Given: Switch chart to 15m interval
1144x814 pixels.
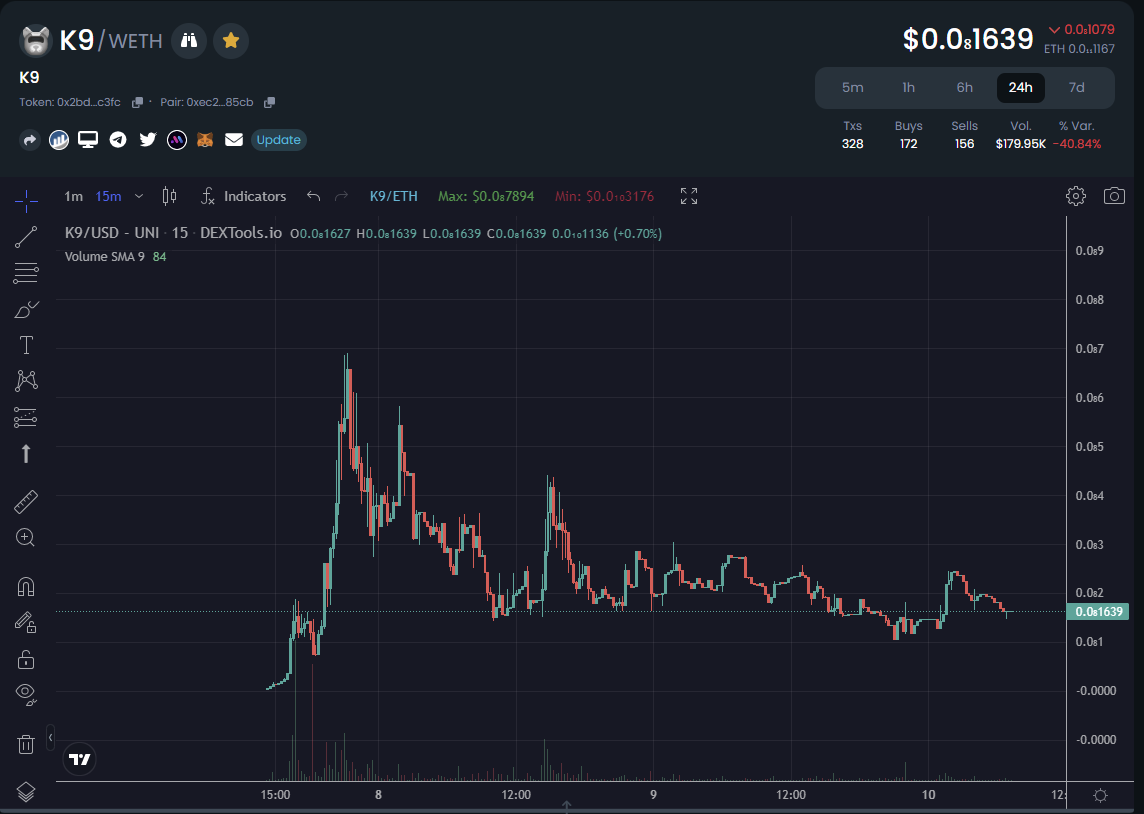Looking at the screenshot, I should click(x=108, y=196).
